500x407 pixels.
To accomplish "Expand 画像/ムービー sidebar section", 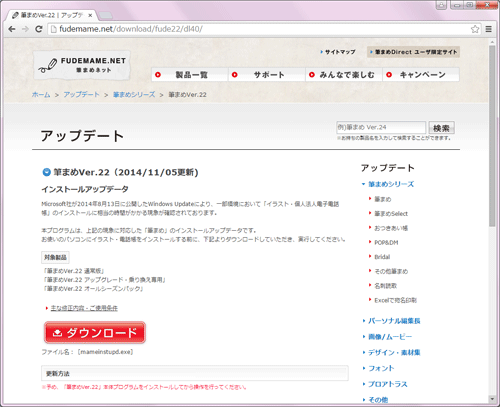I will point(390,337).
